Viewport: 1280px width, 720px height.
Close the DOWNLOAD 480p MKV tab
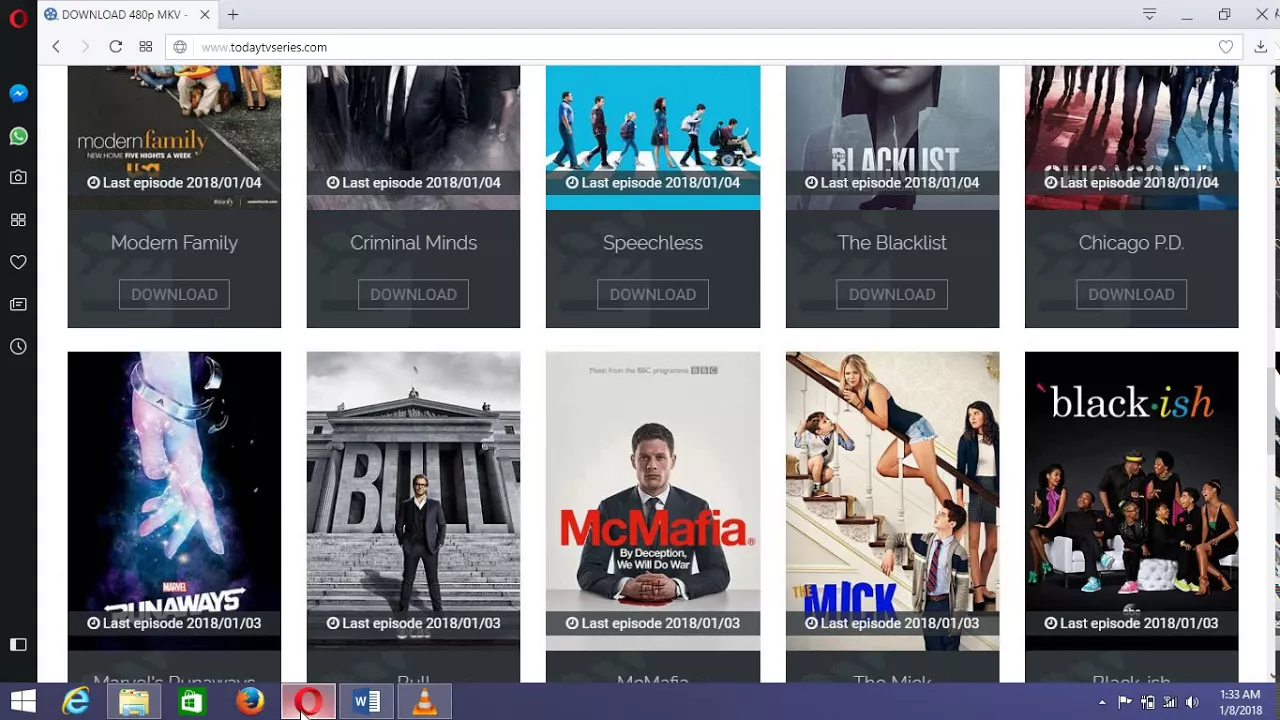point(206,15)
